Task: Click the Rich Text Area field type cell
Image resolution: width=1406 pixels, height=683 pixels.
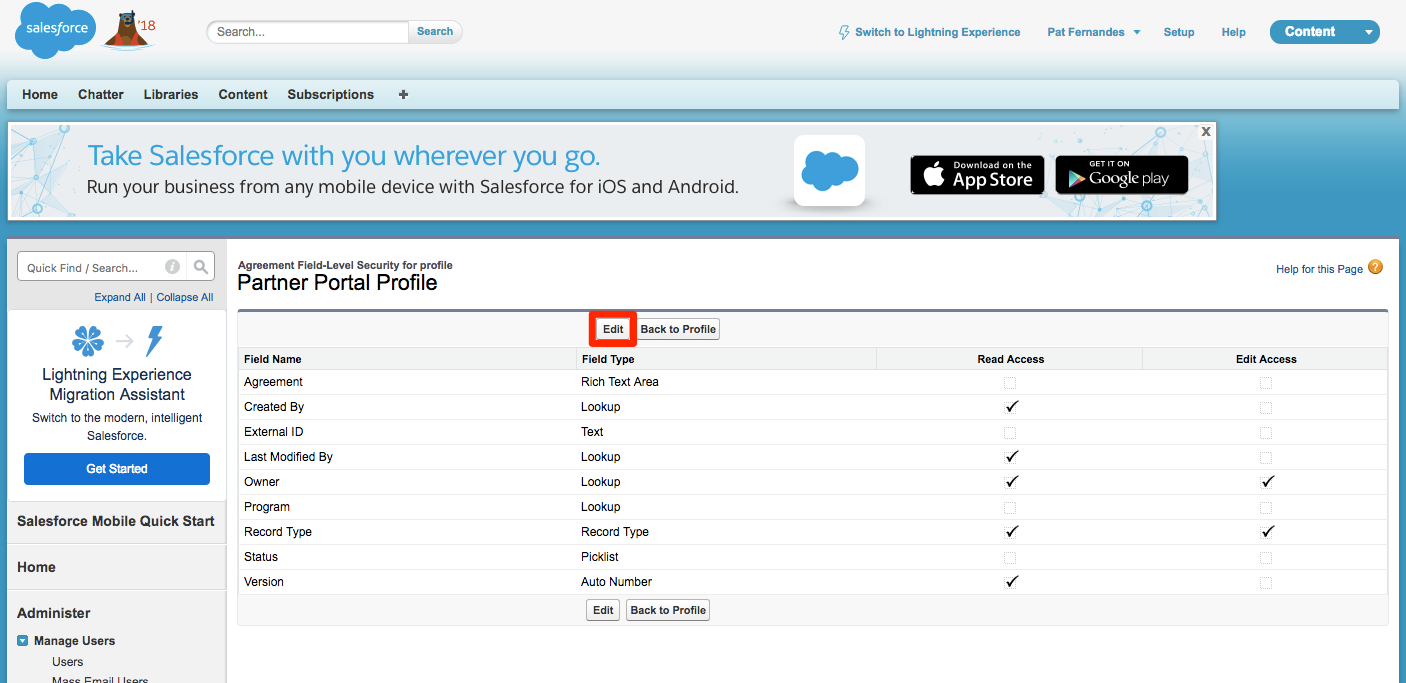Action: pos(620,382)
